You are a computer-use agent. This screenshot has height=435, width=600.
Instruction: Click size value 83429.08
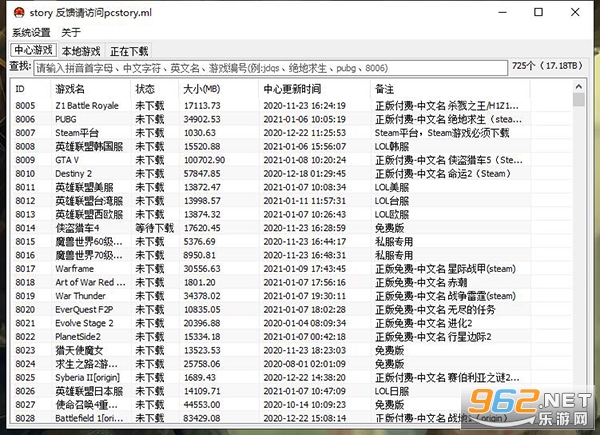[x=202, y=418]
